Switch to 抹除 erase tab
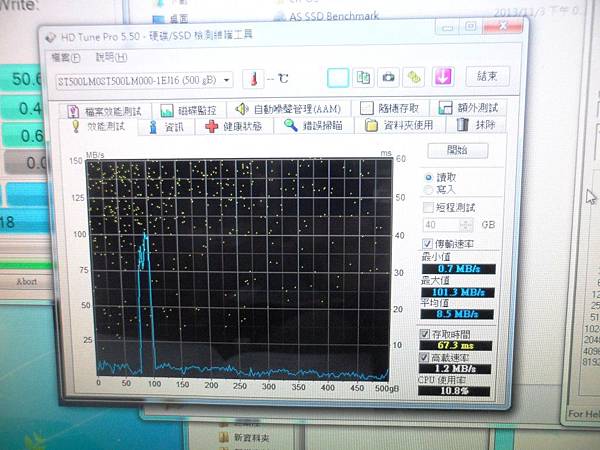Image resolution: width=600 pixels, height=450 pixels. (476, 125)
